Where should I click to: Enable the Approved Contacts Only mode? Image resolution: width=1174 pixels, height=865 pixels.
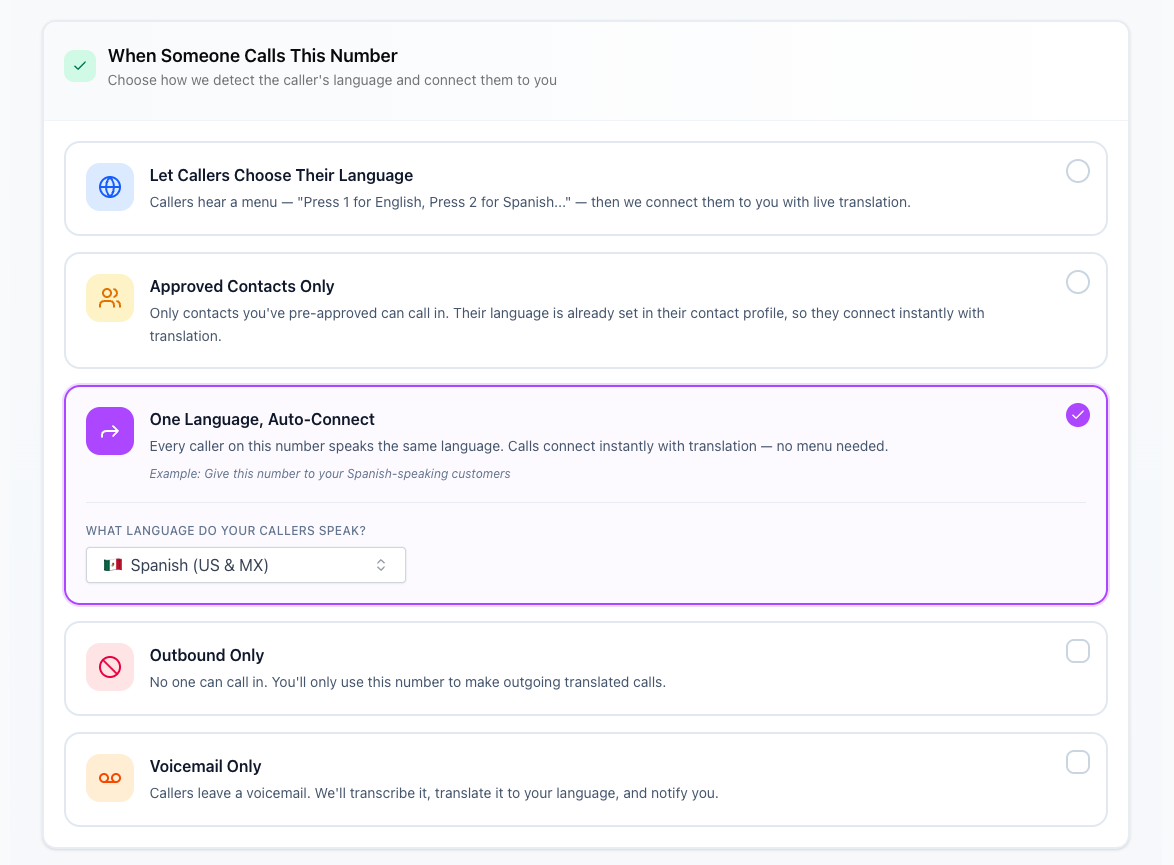1077,282
